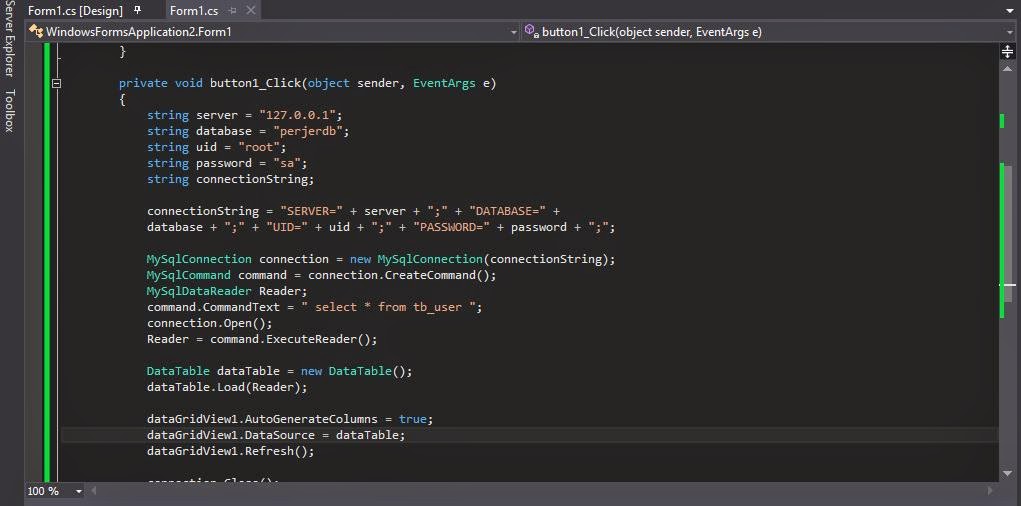Image resolution: width=1021 pixels, height=506 pixels.
Task: Click the 'AutoGenerateColumns = true;' line
Action: (x=290, y=419)
